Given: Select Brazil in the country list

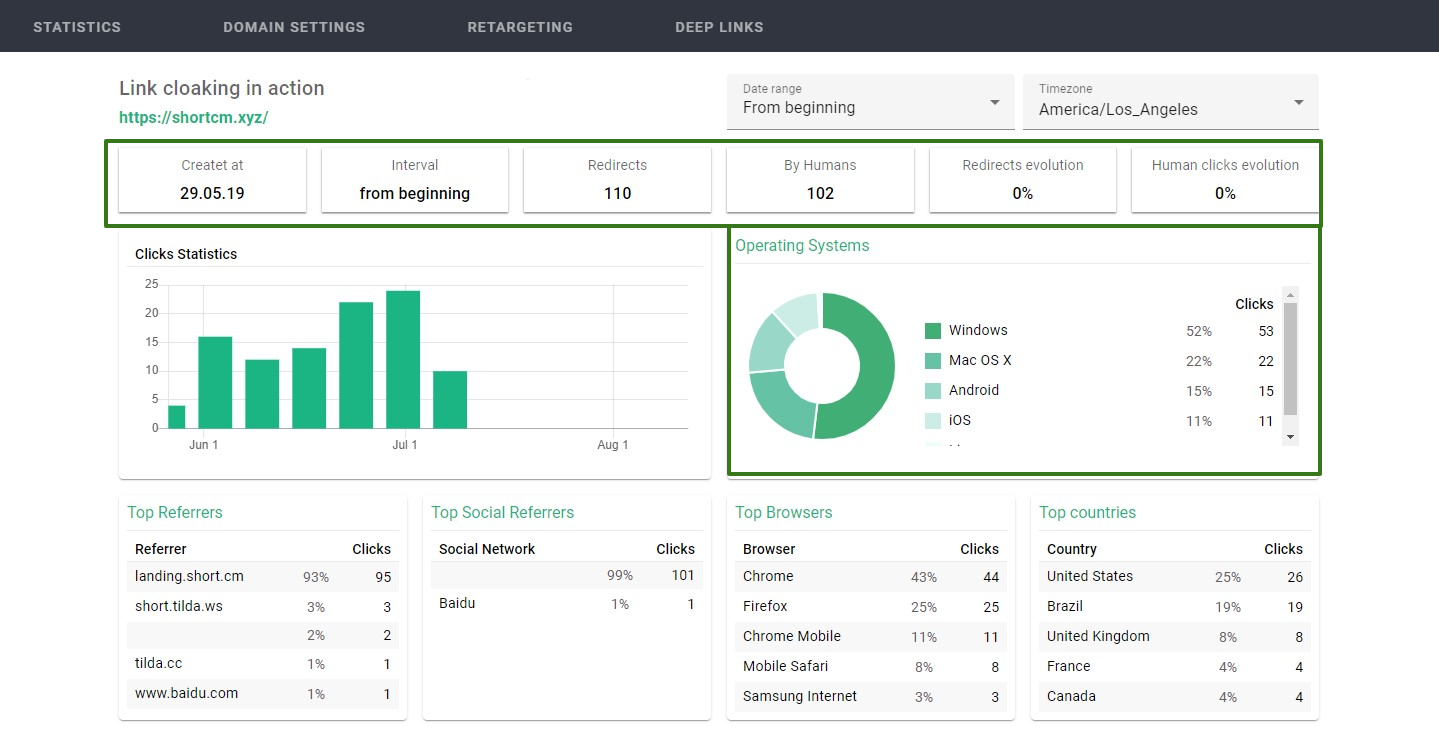Looking at the screenshot, I should pyautogui.click(x=1175, y=607).
